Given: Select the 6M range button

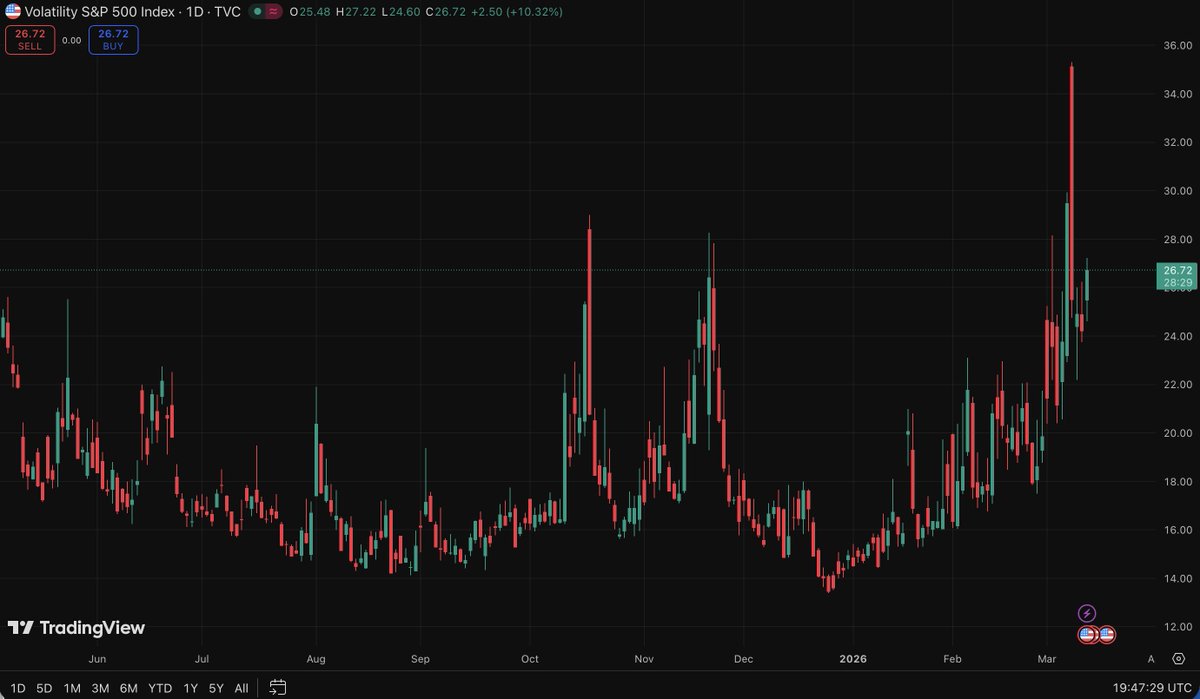Looking at the screenshot, I should (127, 688).
